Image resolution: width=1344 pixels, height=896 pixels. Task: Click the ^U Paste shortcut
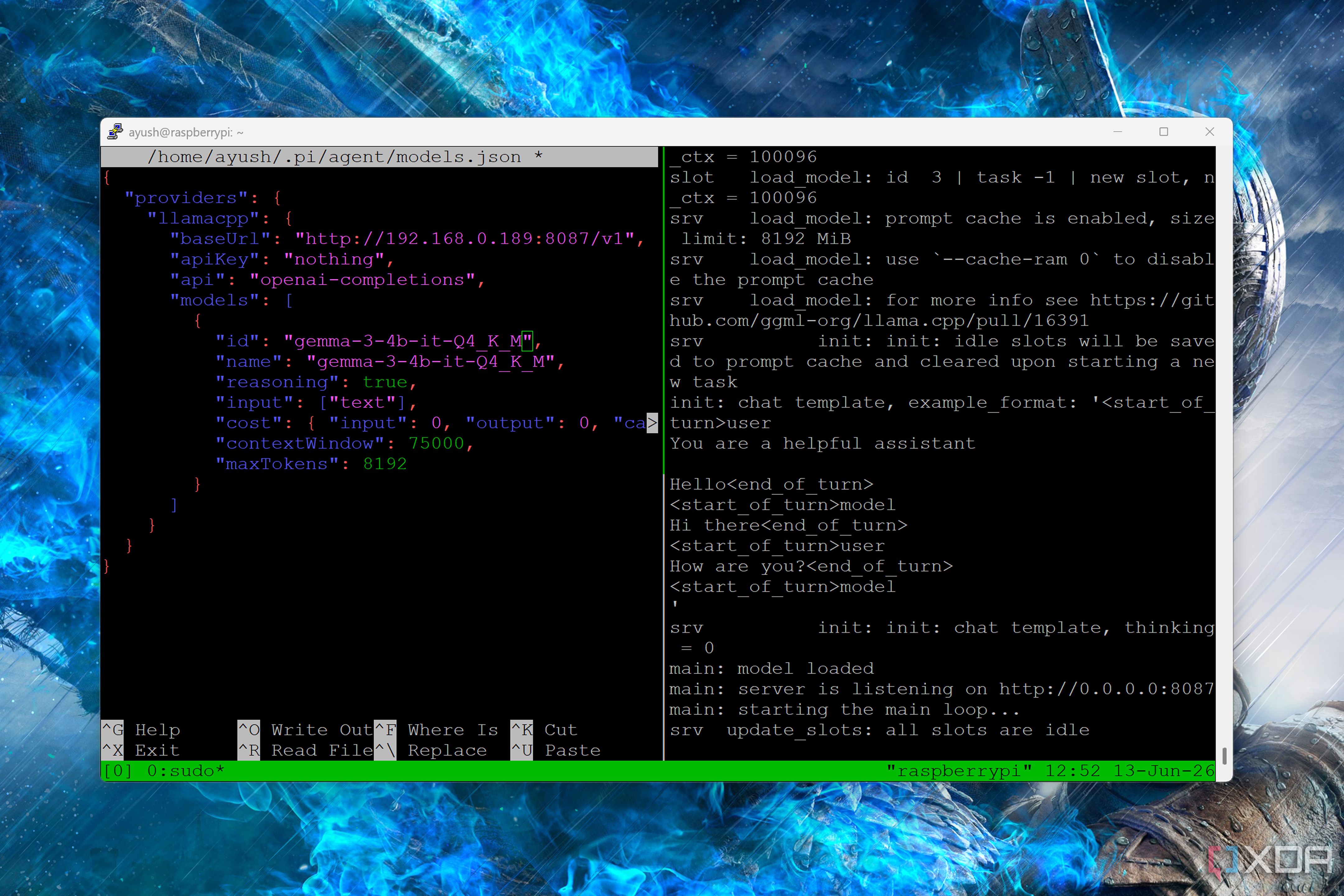point(555,750)
